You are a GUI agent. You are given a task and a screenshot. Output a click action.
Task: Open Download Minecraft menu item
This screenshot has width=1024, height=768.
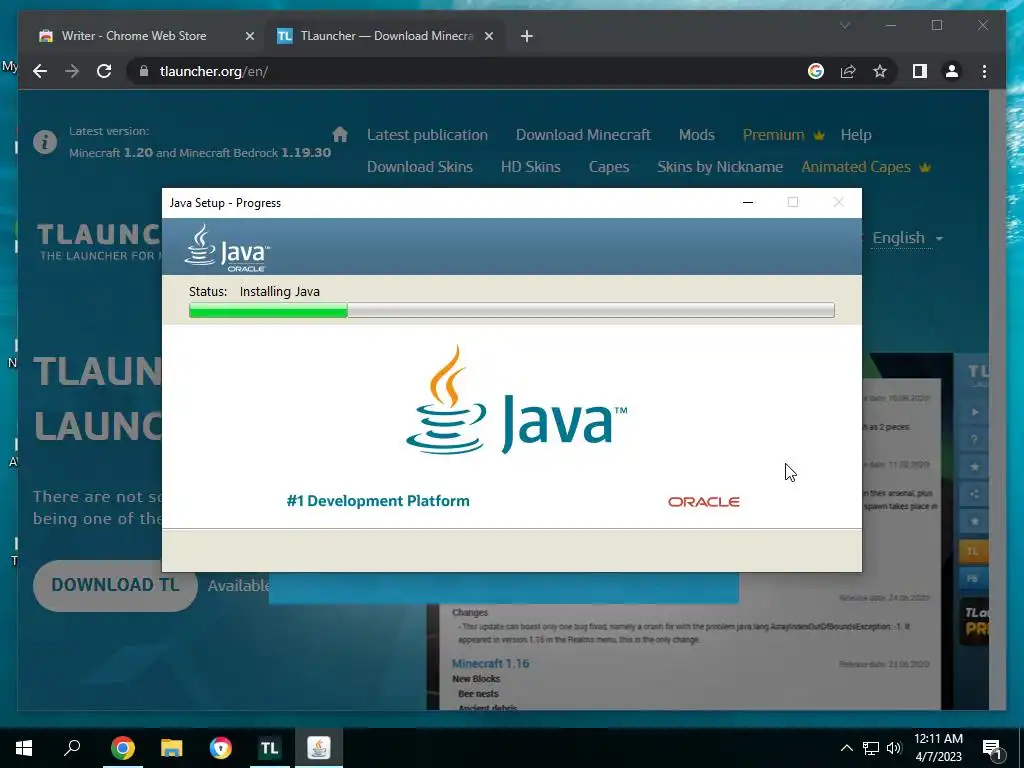(x=583, y=135)
